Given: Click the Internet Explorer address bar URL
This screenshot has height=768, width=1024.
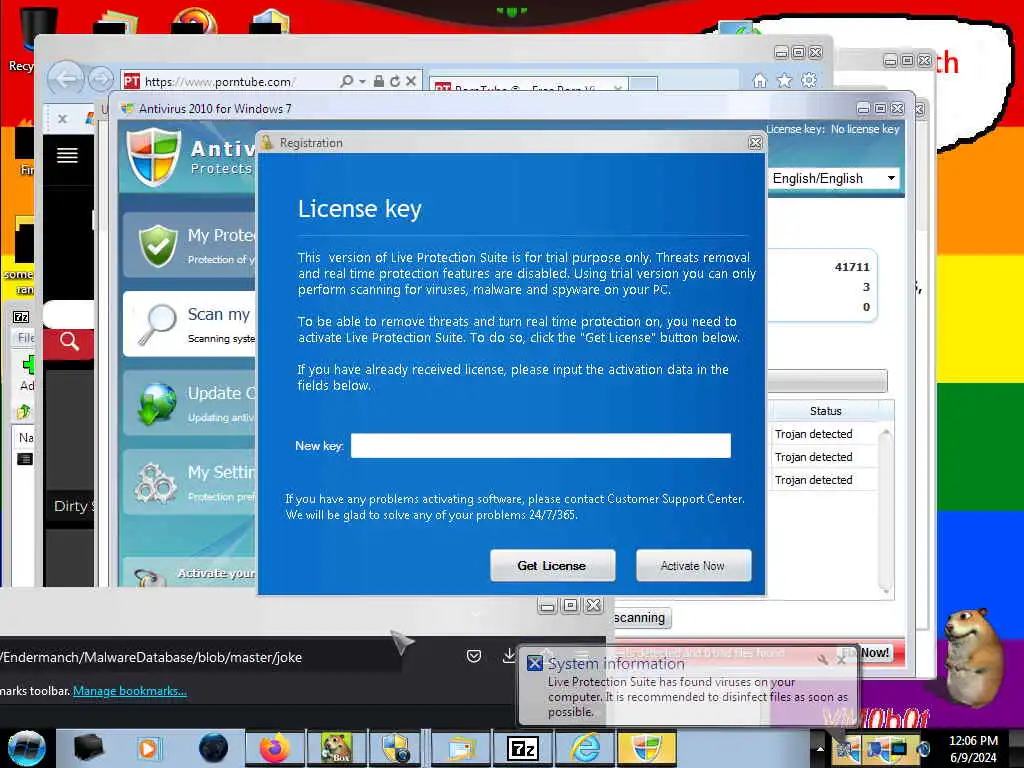Looking at the screenshot, I should pos(219,82).
